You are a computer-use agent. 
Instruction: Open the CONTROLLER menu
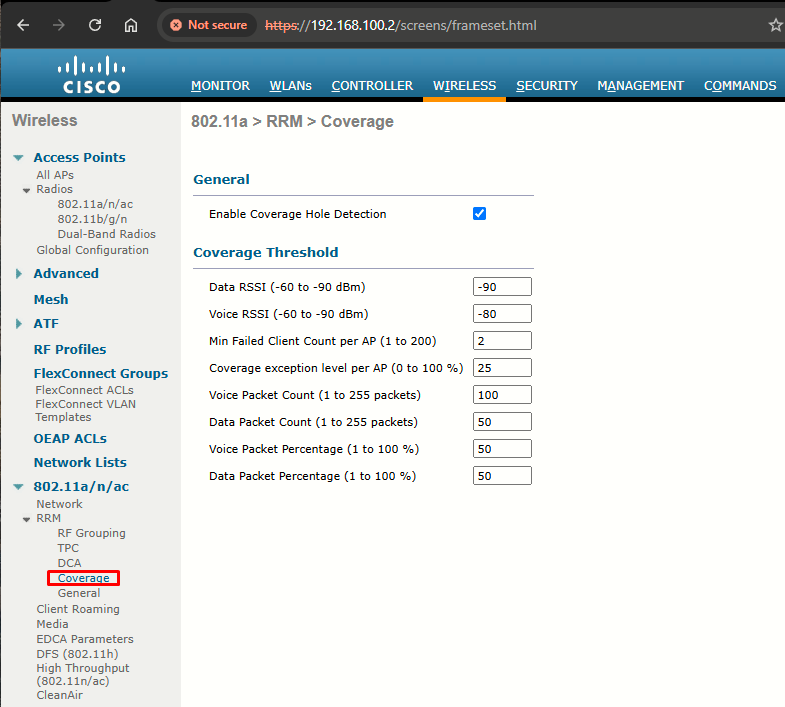[372, 86]
